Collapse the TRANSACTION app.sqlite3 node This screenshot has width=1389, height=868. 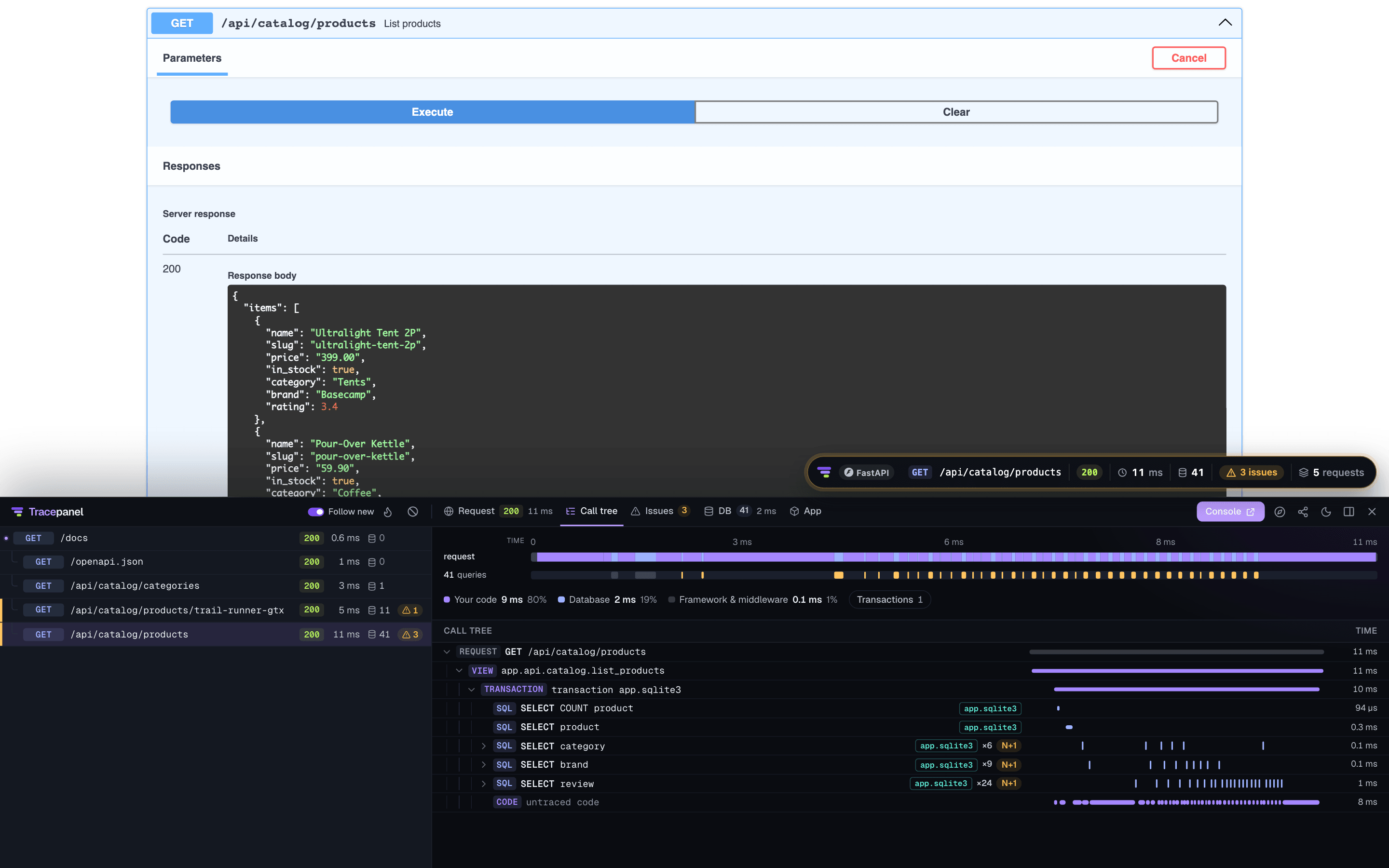point(471,690)
